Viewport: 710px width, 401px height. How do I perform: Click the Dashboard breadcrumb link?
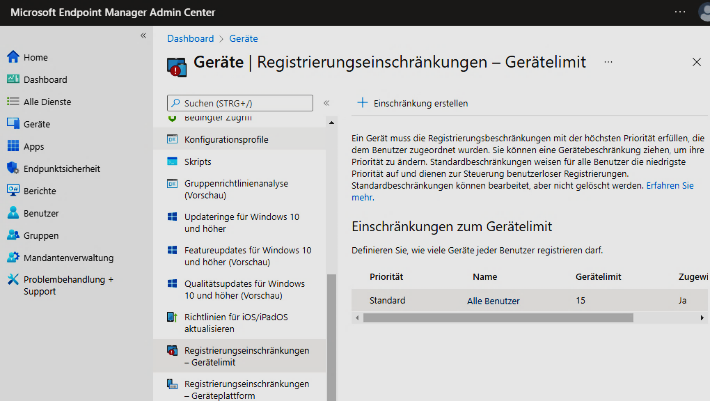tap(190, 38)
